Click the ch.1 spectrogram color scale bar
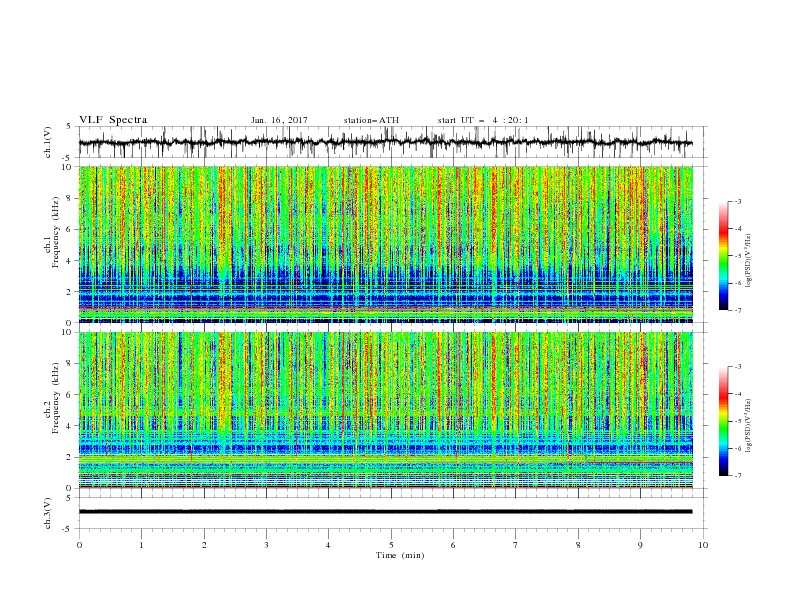Image resolution: width=792 pixels, height=612 pixels. point(724,256)
